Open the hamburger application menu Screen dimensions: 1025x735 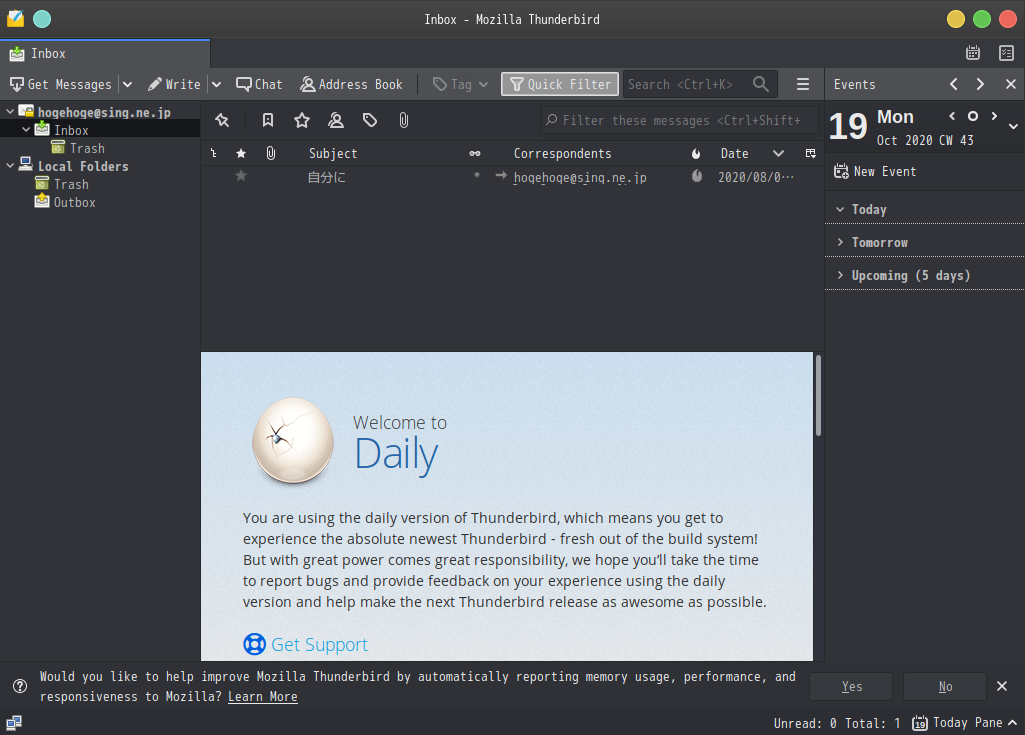(x=803, y=84)
